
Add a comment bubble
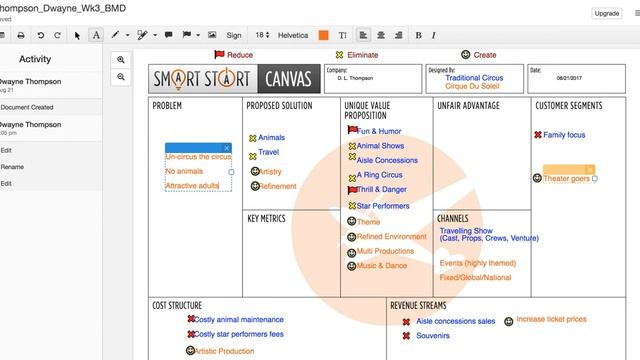click(168, 35)
